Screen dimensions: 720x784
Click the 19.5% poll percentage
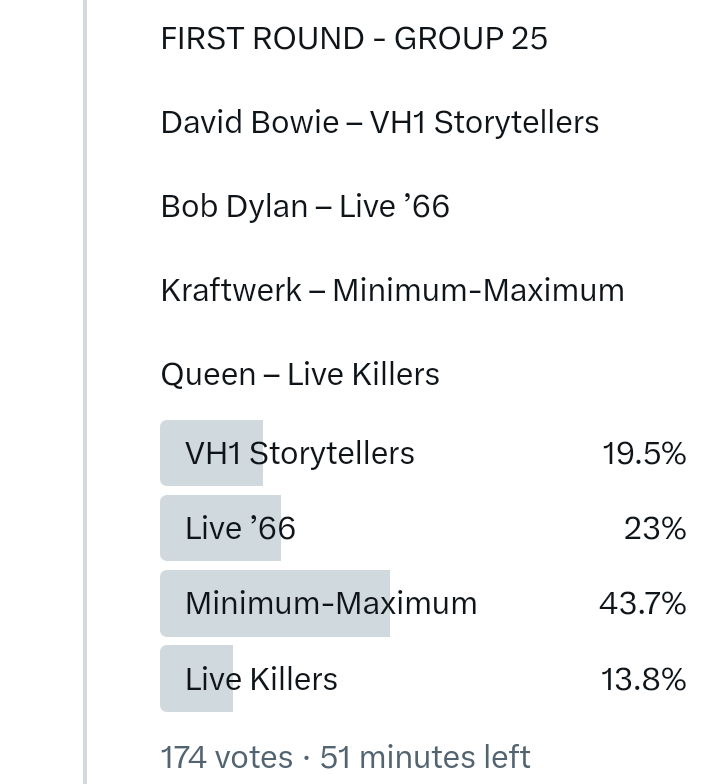(644, 454)
